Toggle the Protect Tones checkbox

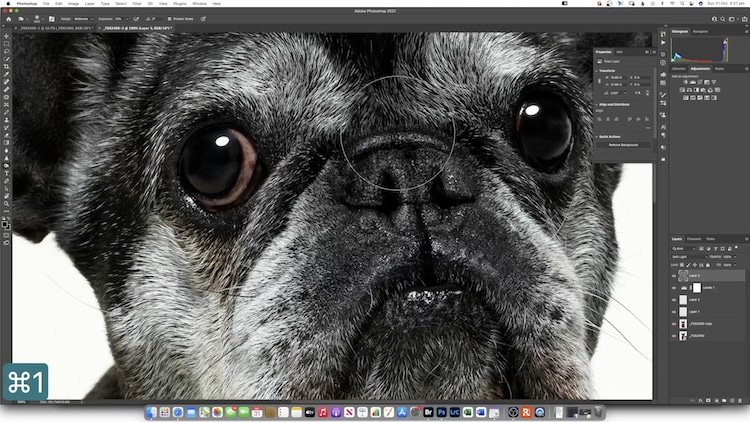tap(168, 18)
